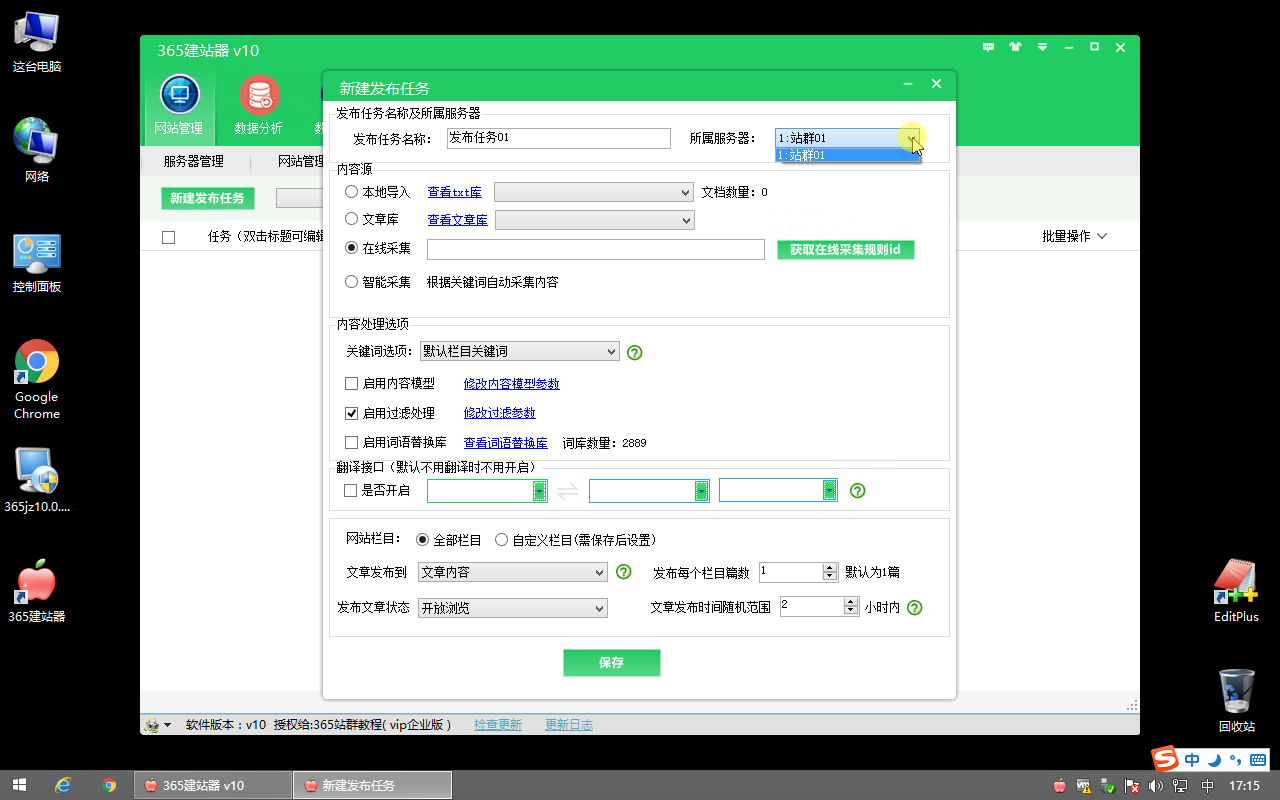
Task: Expand the 批量操作 menu
Action: pos(1075,237)
